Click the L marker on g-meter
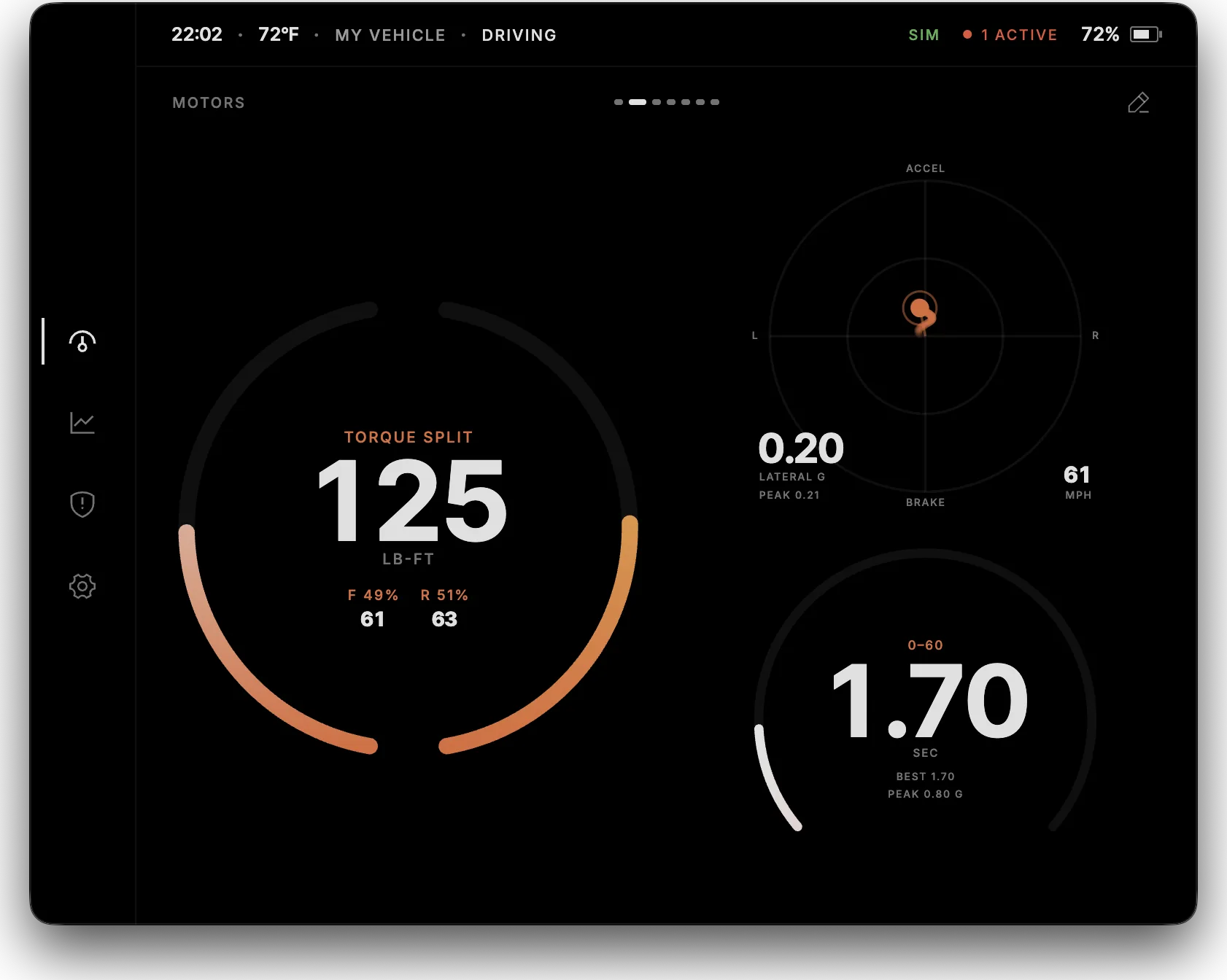The width and height of the screenshot is (1227, 980). (755, 335)
